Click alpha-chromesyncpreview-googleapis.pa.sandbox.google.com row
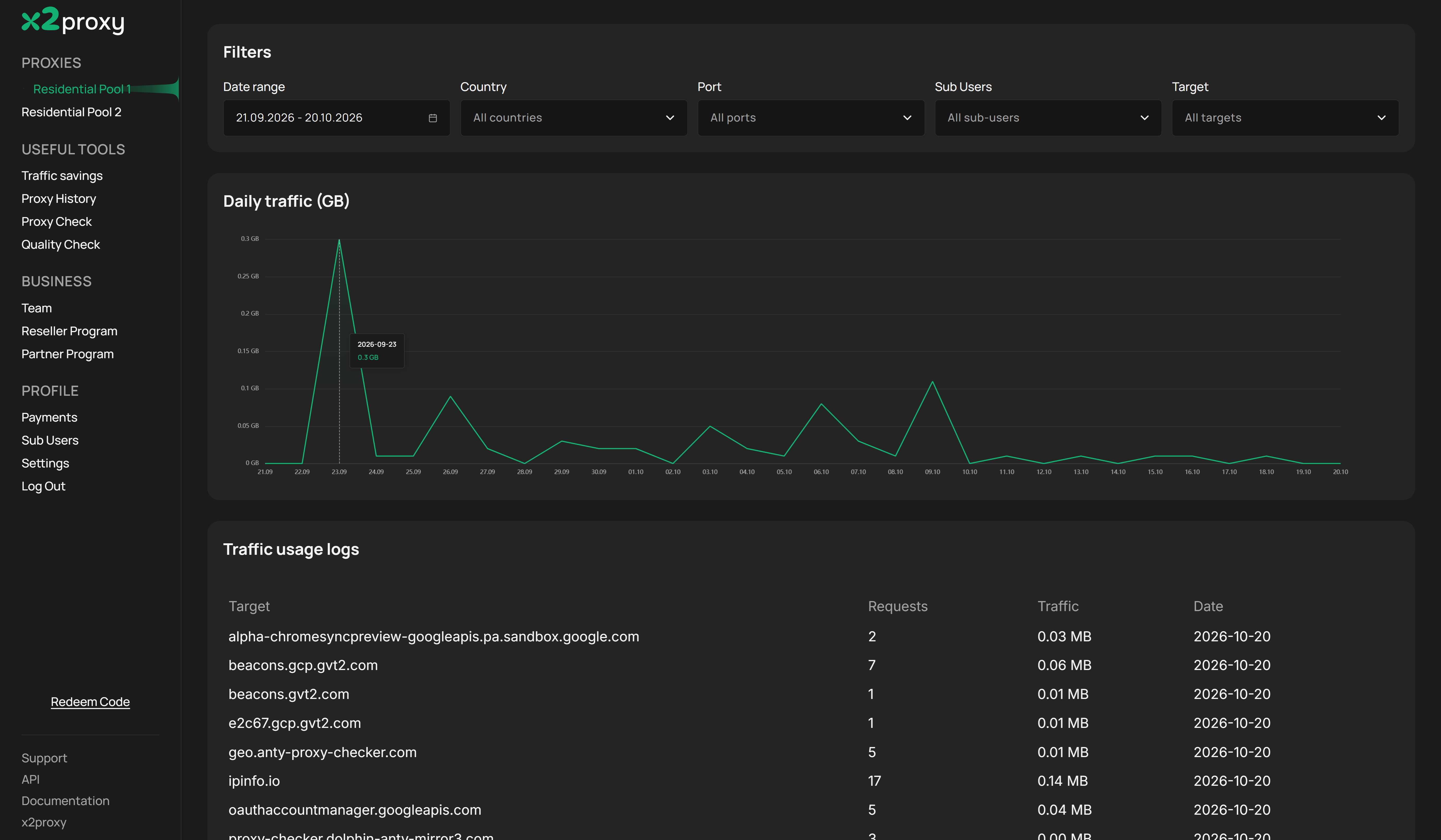This screenshot has height=840, width=1441. tap(811, 636)
